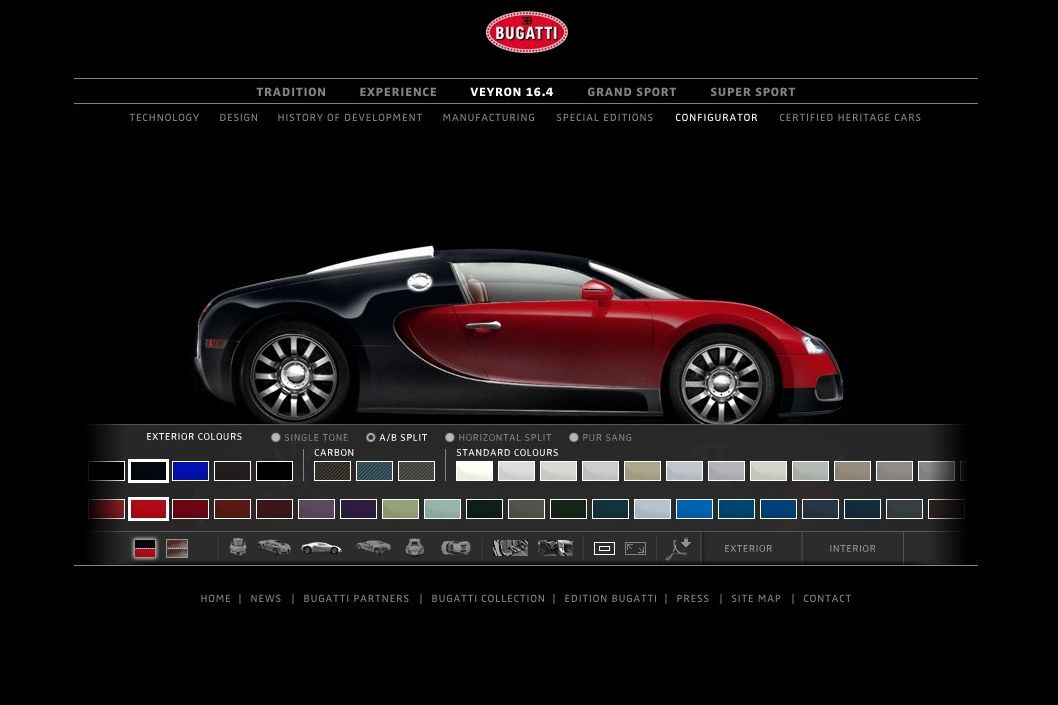Choose the middle blue-tinted carbon swatch
Image resolution: width=1058 pixels, height=705 pixels.
[x=375, y=471]
